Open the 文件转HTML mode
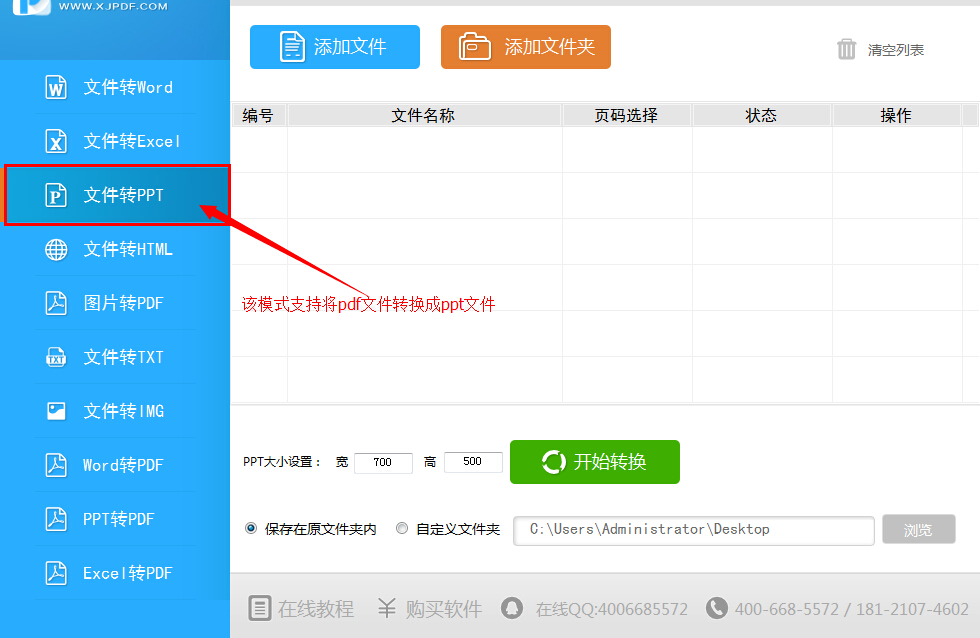The height and width of the screenshot is (638, 980). click(x=115, y=249)
